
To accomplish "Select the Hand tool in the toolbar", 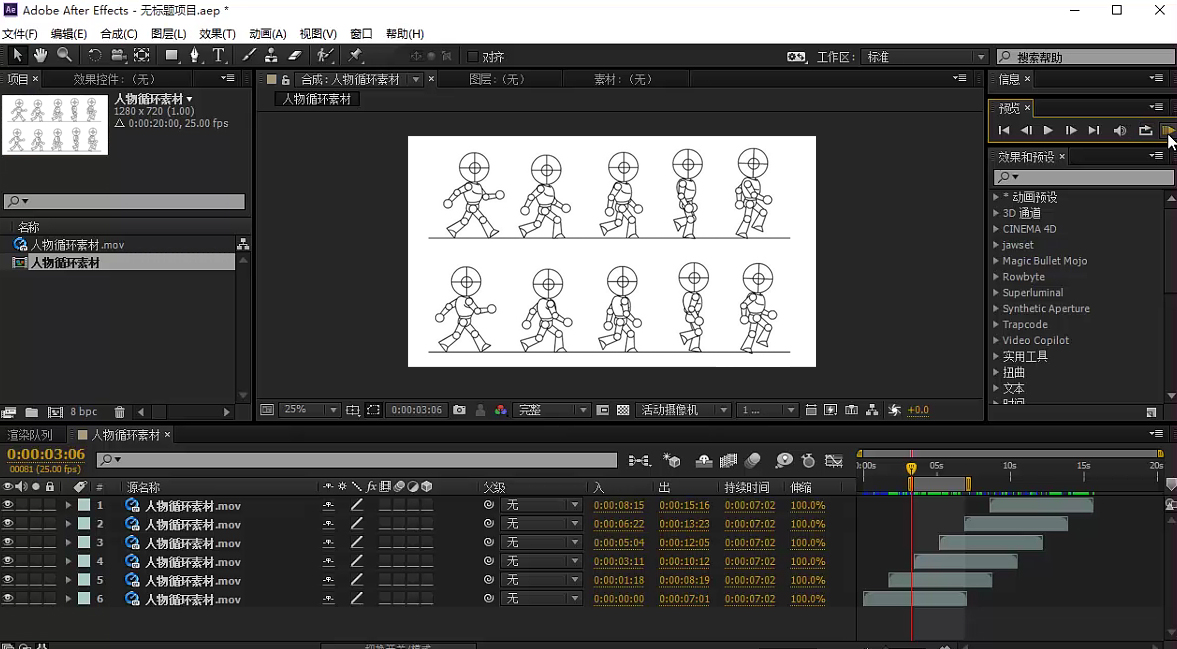I will (x=41, y=56).
